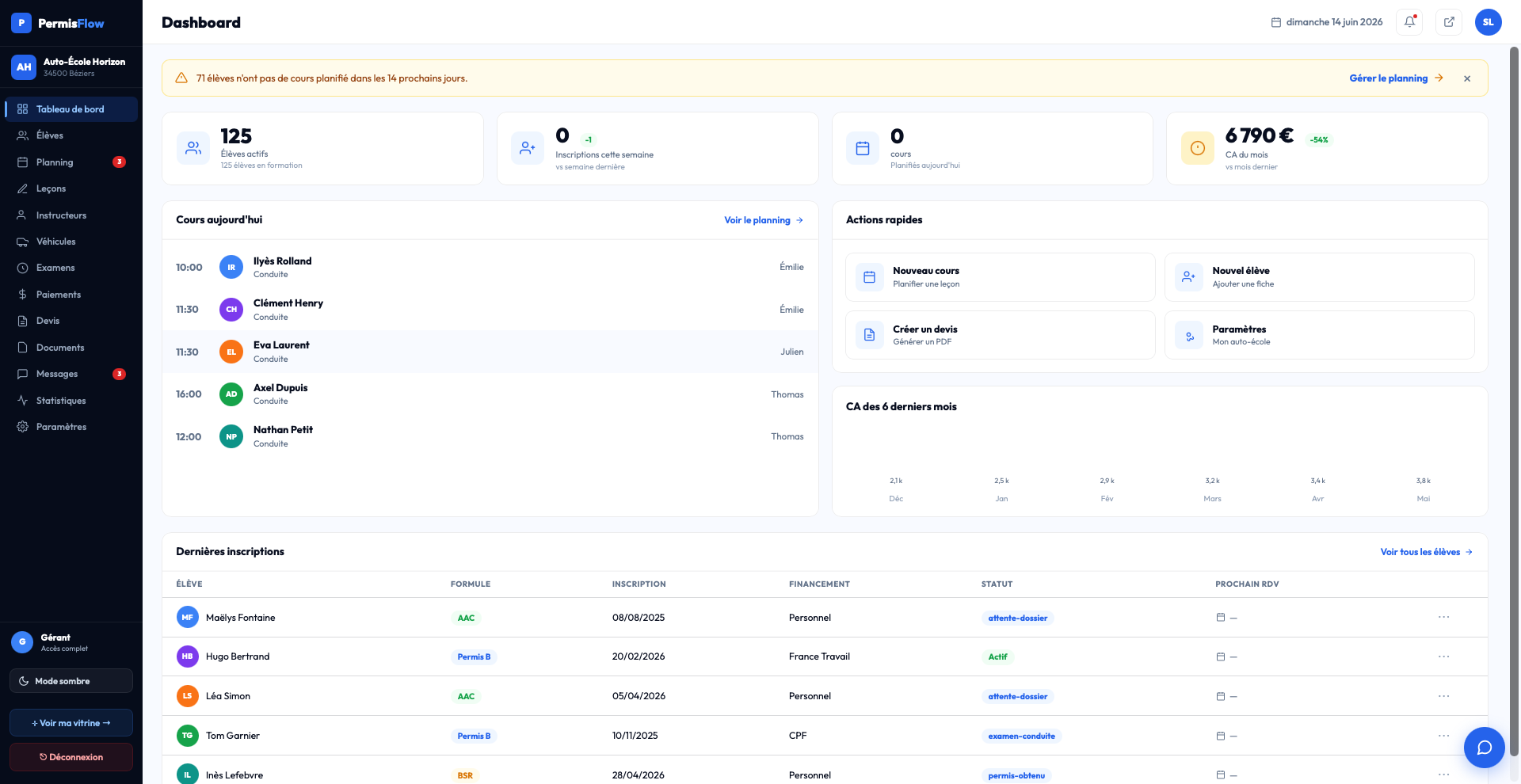The height and width of the screenshot is (784, 1521).
Task: Toggle Mode sombre
Action: (71, 681)
